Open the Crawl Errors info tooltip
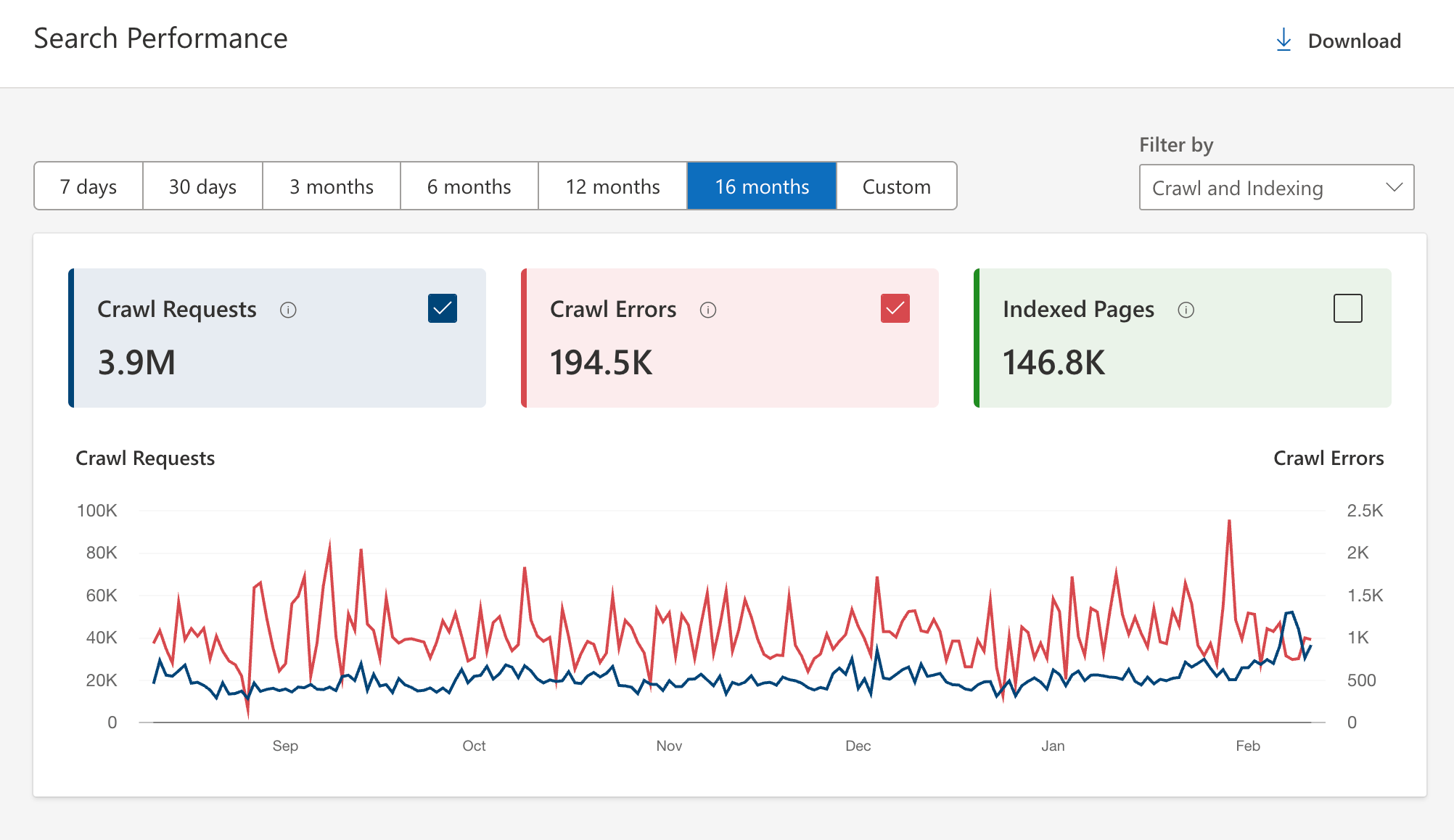The width and height of the screenshot is (1454, 840). point(708,310)
